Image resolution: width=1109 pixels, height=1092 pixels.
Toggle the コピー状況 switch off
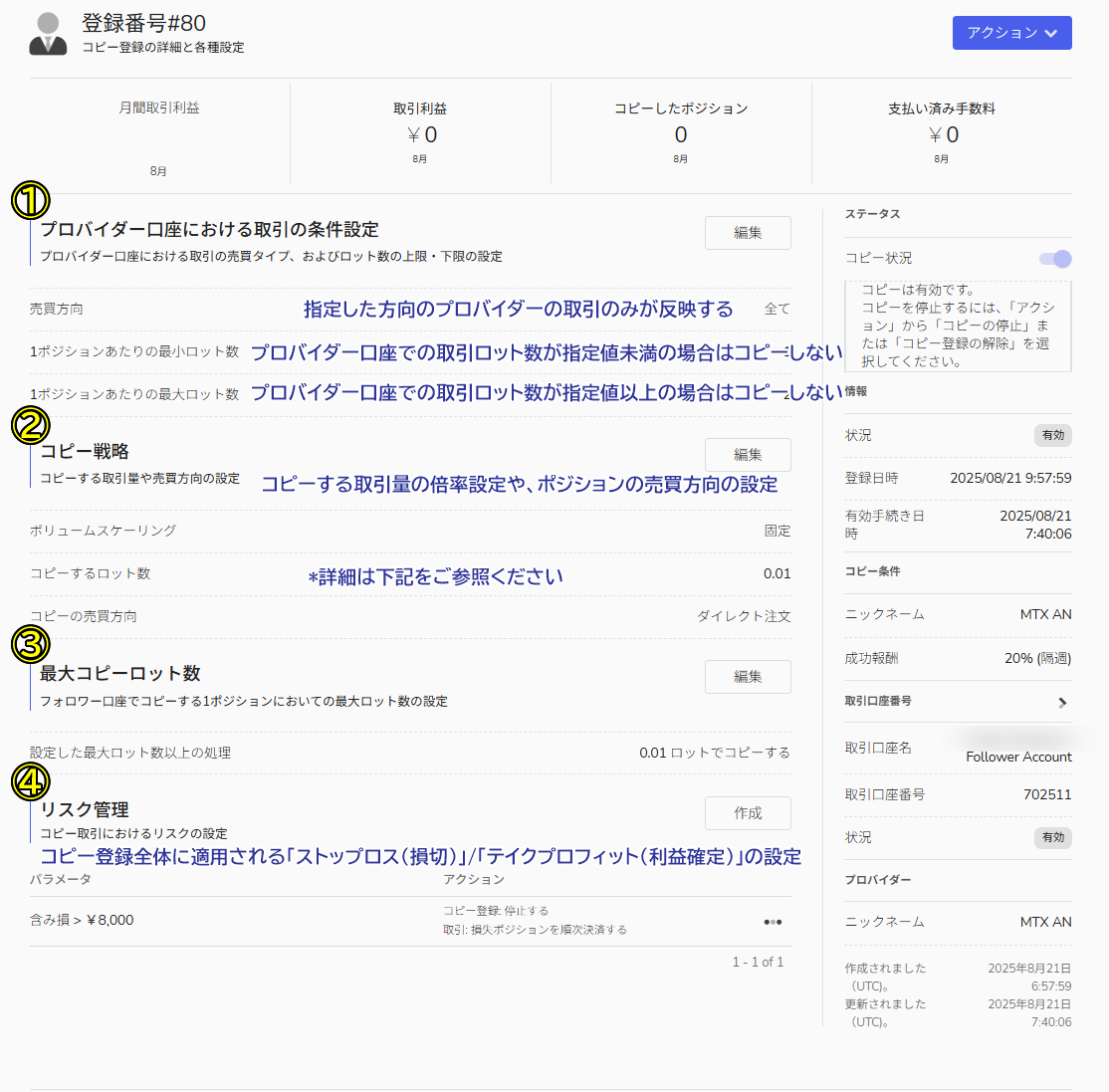click(1055, 259)
